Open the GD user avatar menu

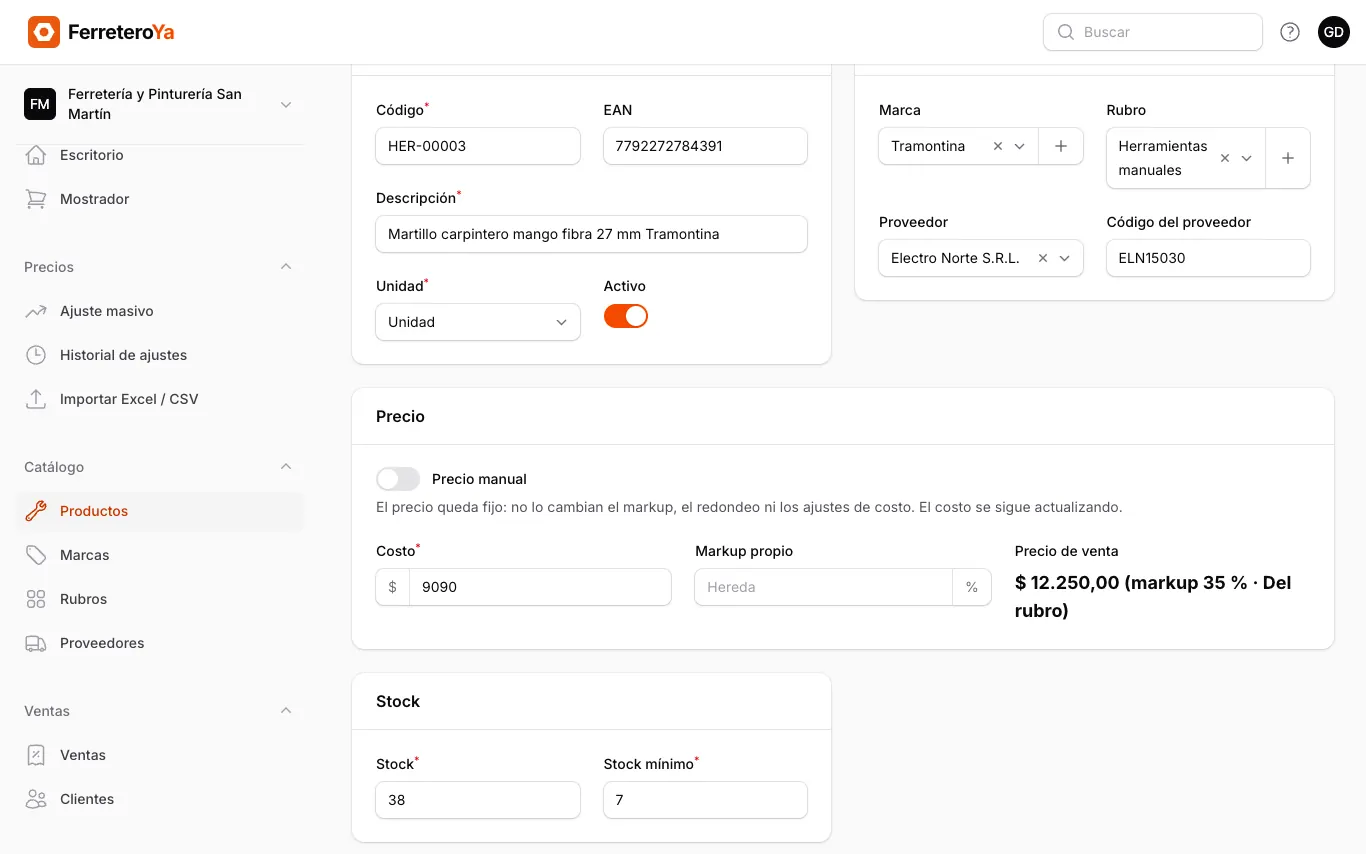(1334, 32)
